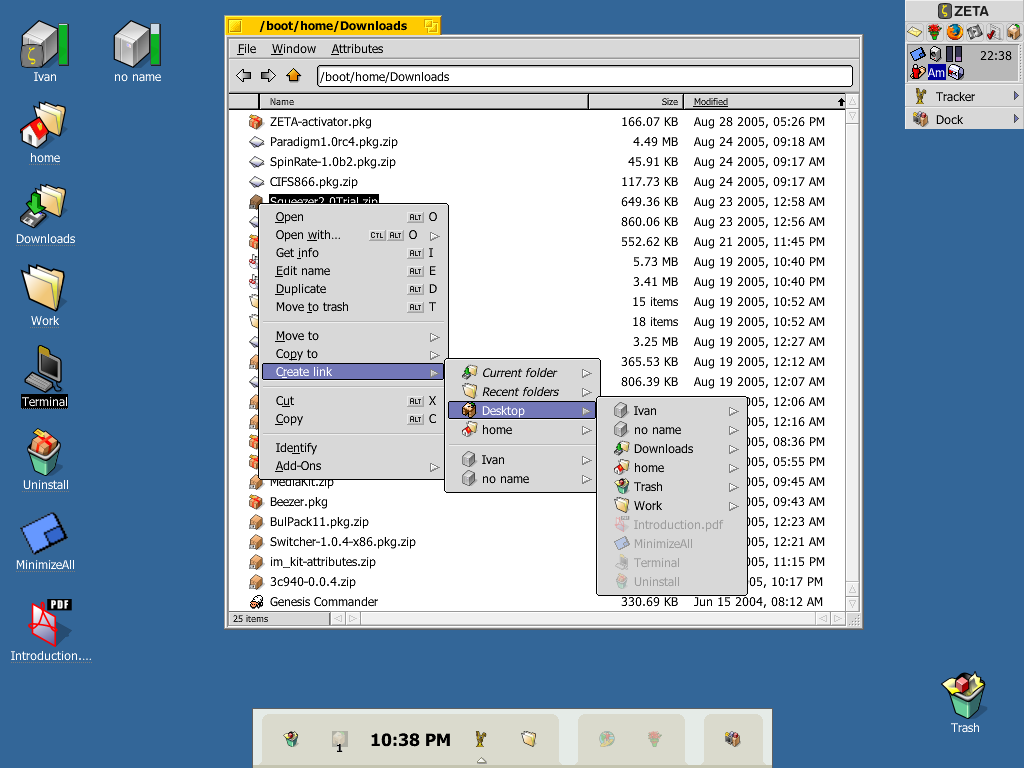This screenshot has width=1024, height=768.
Task: Select Downloads in the Desktop submenu
Action: coord(671,449)
